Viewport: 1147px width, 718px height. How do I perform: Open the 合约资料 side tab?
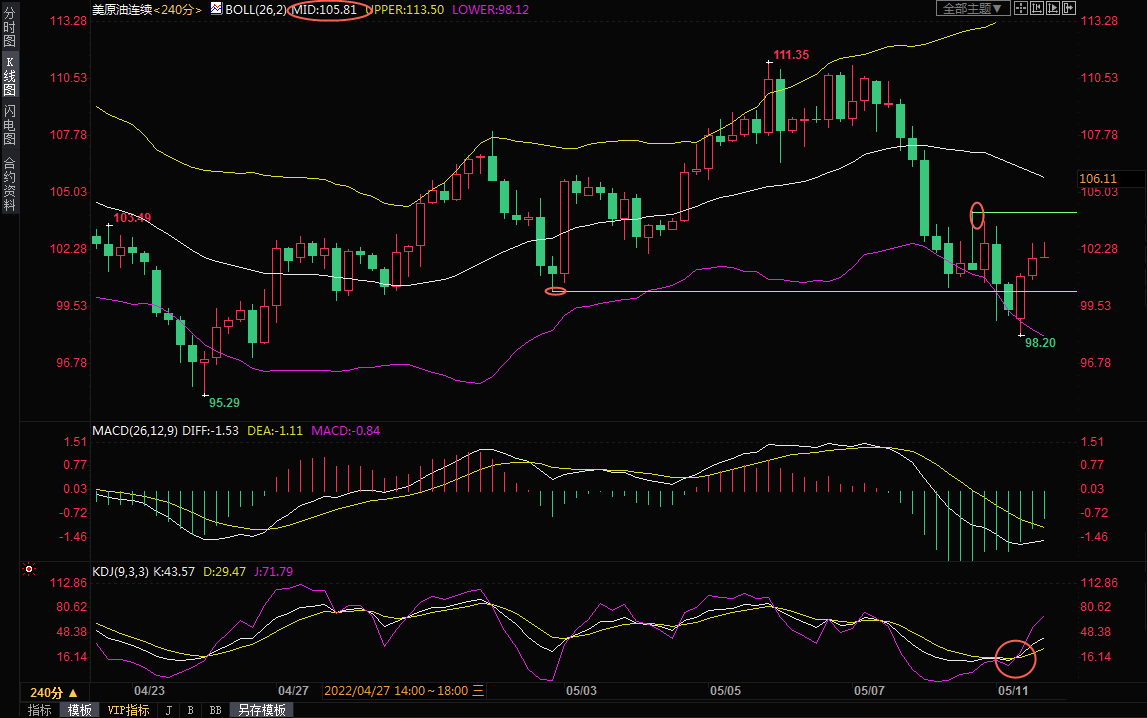pos(9,183)
